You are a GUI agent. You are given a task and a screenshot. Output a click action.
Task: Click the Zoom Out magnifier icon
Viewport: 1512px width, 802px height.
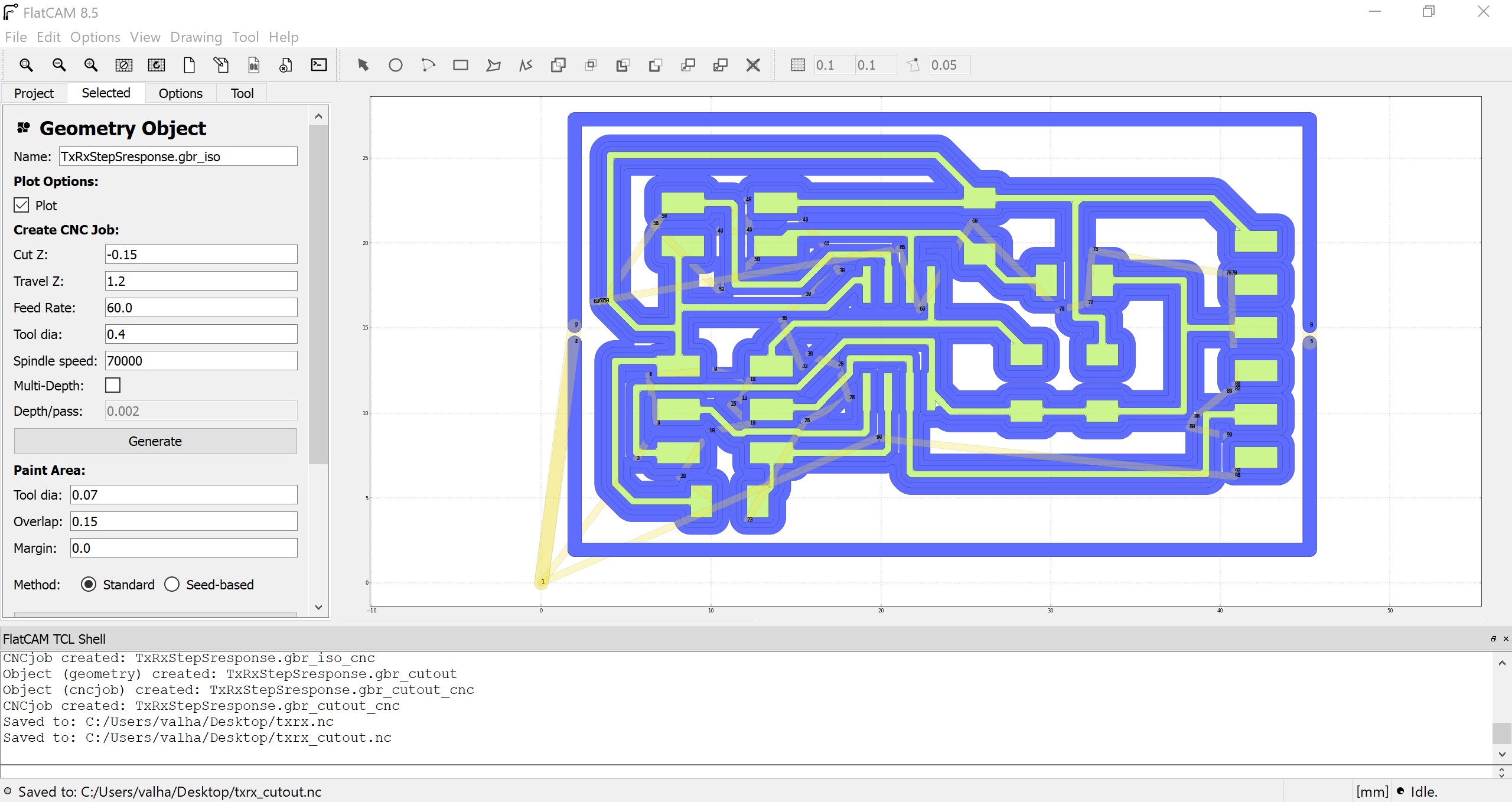coord(58,65)
